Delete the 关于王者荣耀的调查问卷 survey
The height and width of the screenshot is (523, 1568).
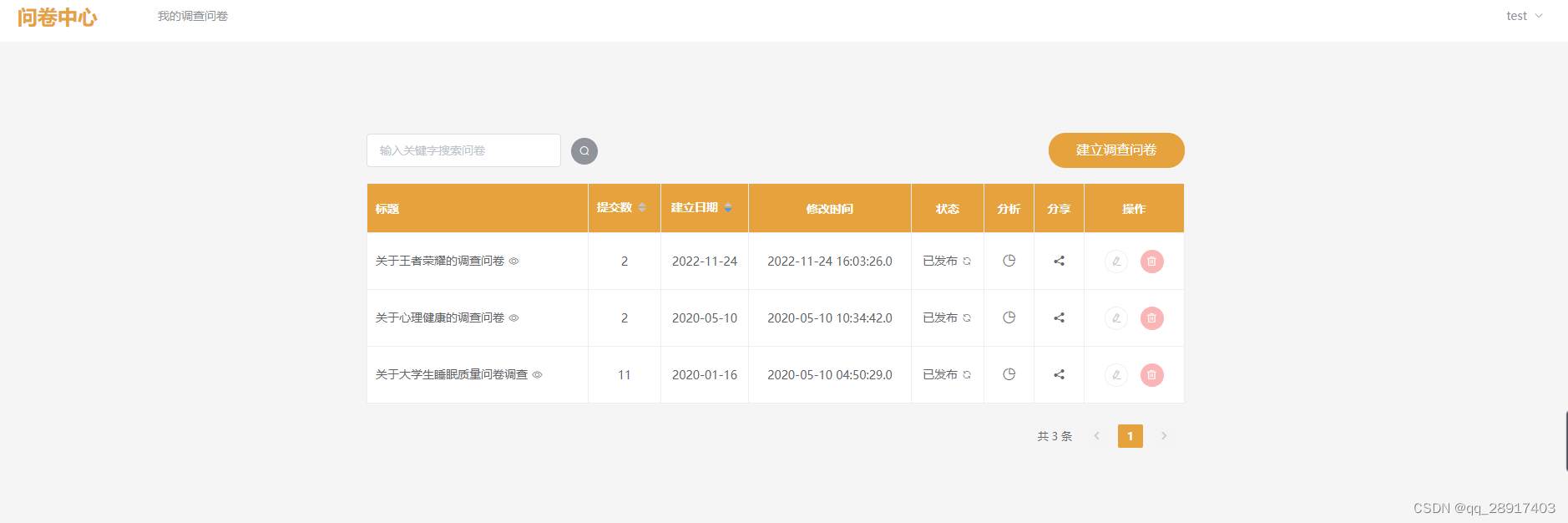click(x=1151, y=261)
